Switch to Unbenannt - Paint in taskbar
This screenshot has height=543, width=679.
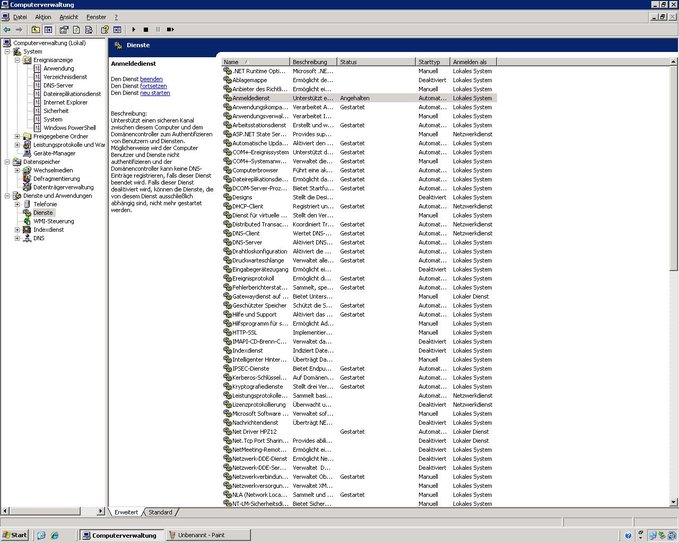[x=207, y=535]
